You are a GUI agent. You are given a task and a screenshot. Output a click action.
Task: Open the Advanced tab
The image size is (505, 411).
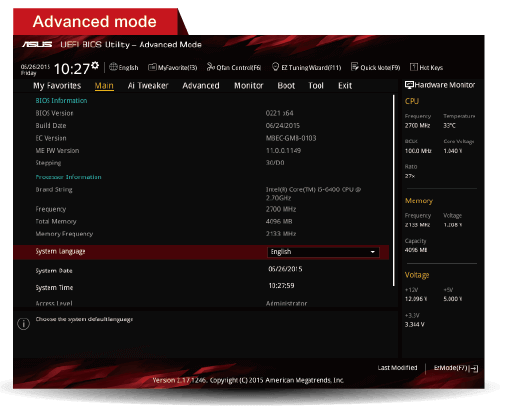201,86
